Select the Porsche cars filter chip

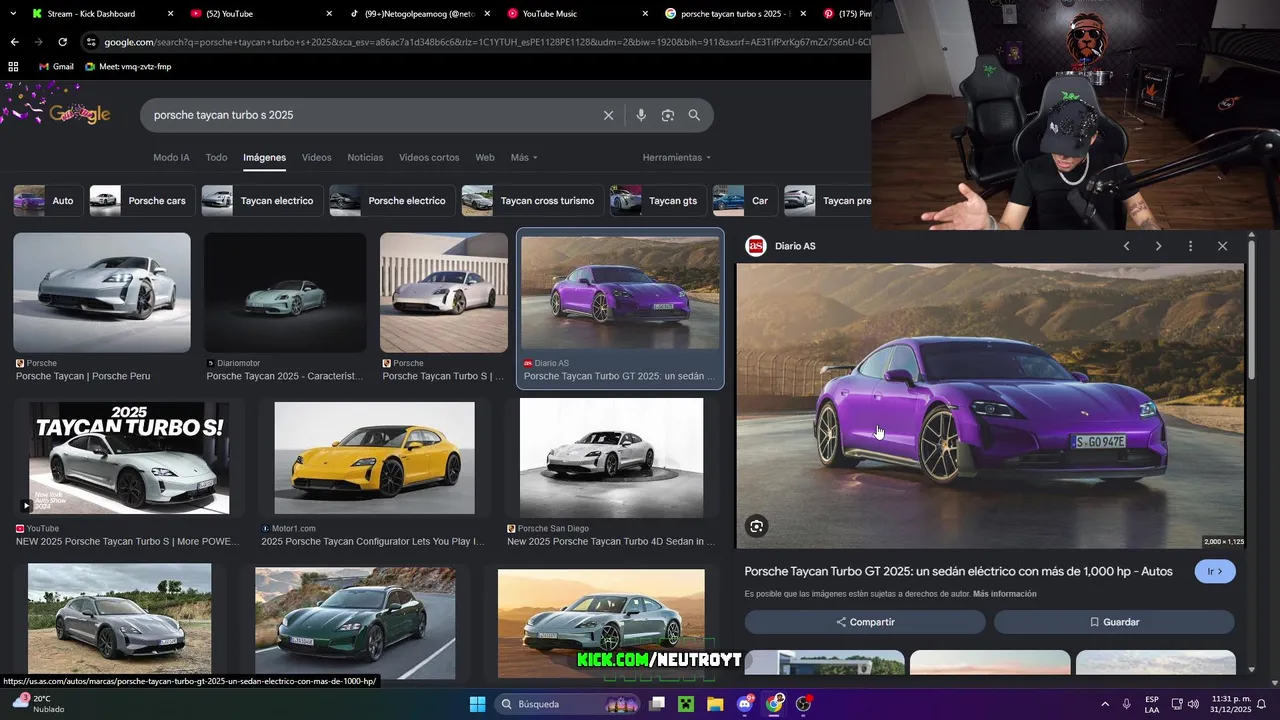click(x=141, y=200)
